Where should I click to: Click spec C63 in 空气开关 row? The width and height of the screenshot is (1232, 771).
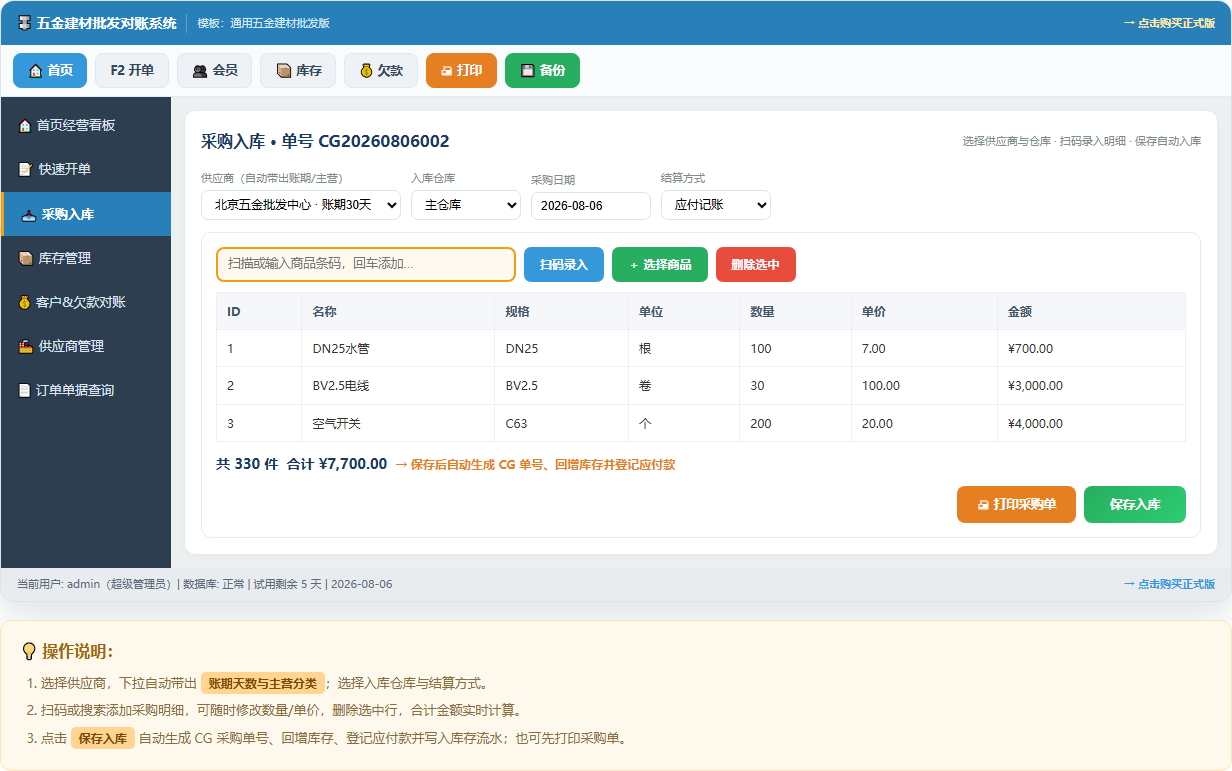coord(561,423)
